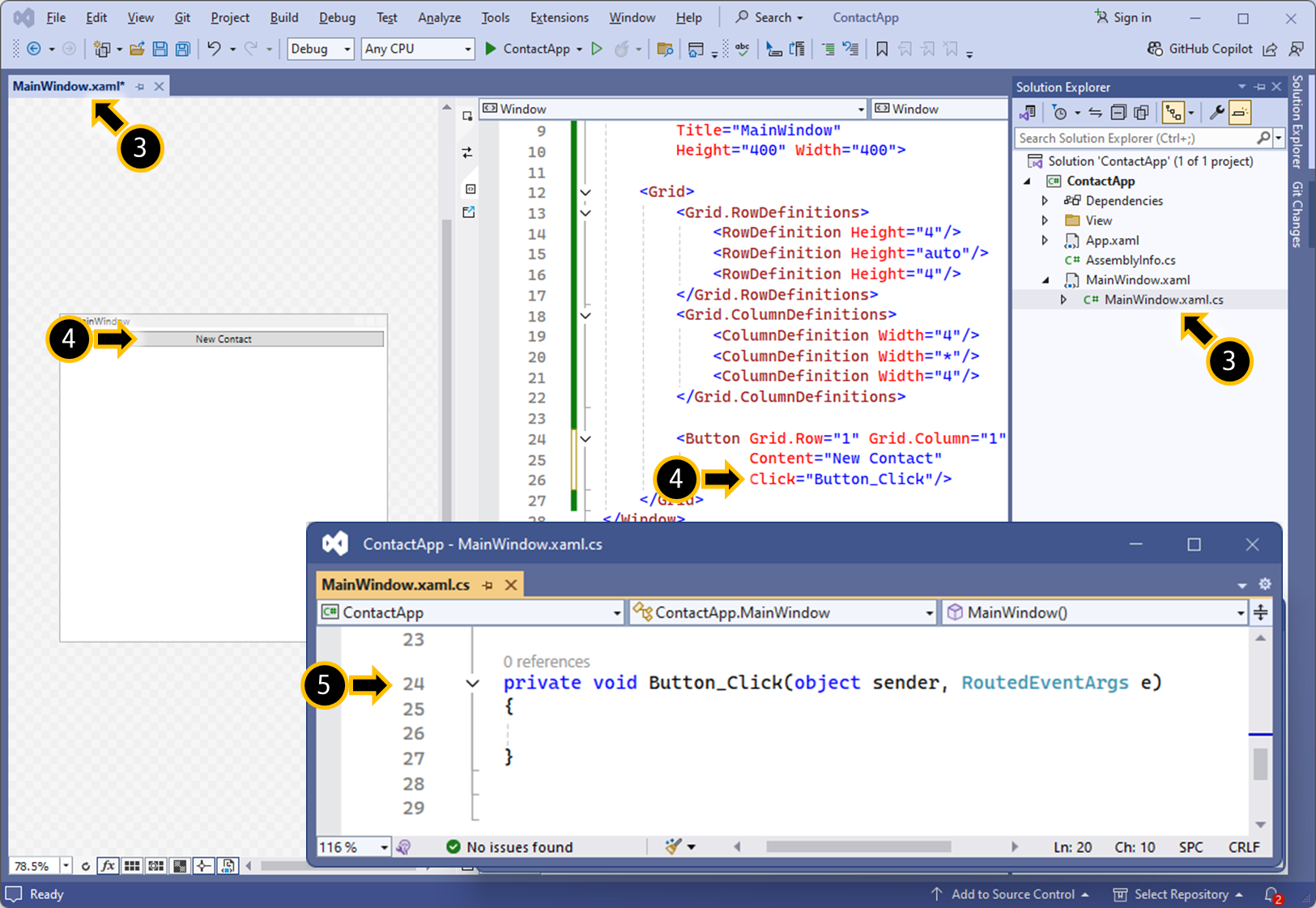Click the Save All toolbar icon

[x=183, y=49]
